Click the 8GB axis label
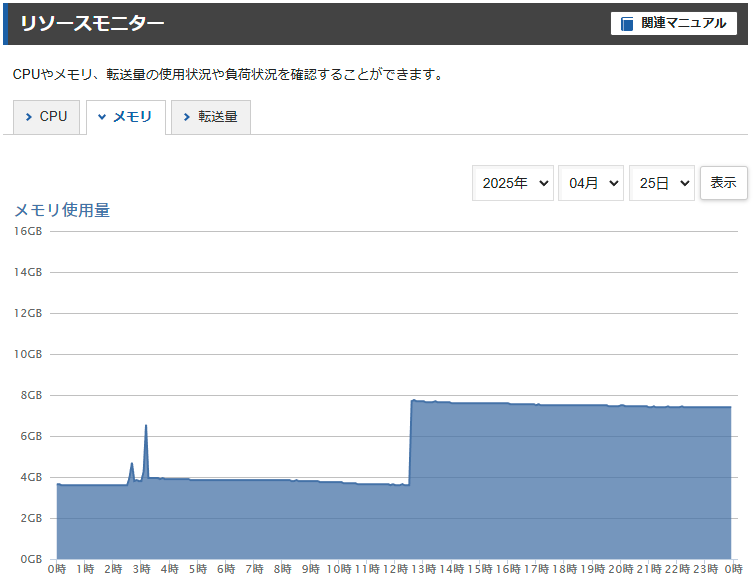This screenshot has width=755, height=577. tap(31, 395)
